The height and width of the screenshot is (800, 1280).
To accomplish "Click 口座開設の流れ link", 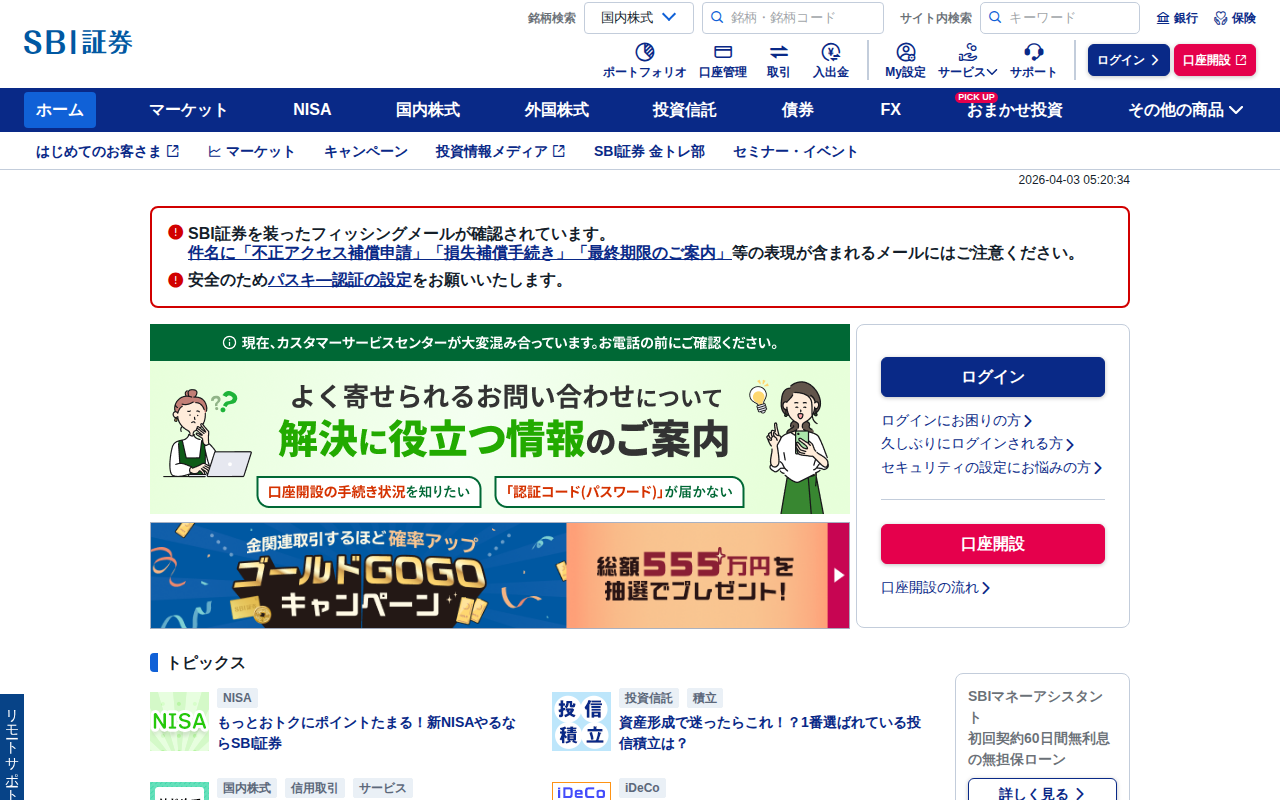I will pyautogui.click(x=936, y=588).
